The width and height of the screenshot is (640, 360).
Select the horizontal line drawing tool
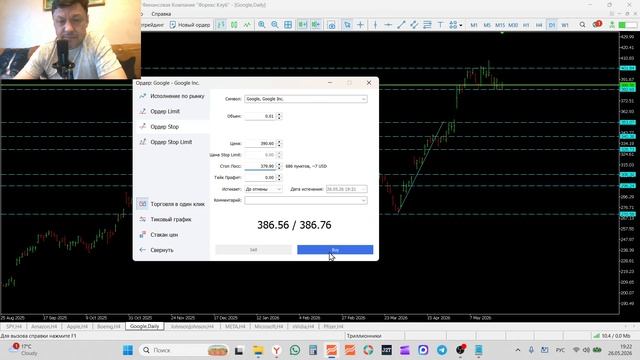click(x=388, y=25)
